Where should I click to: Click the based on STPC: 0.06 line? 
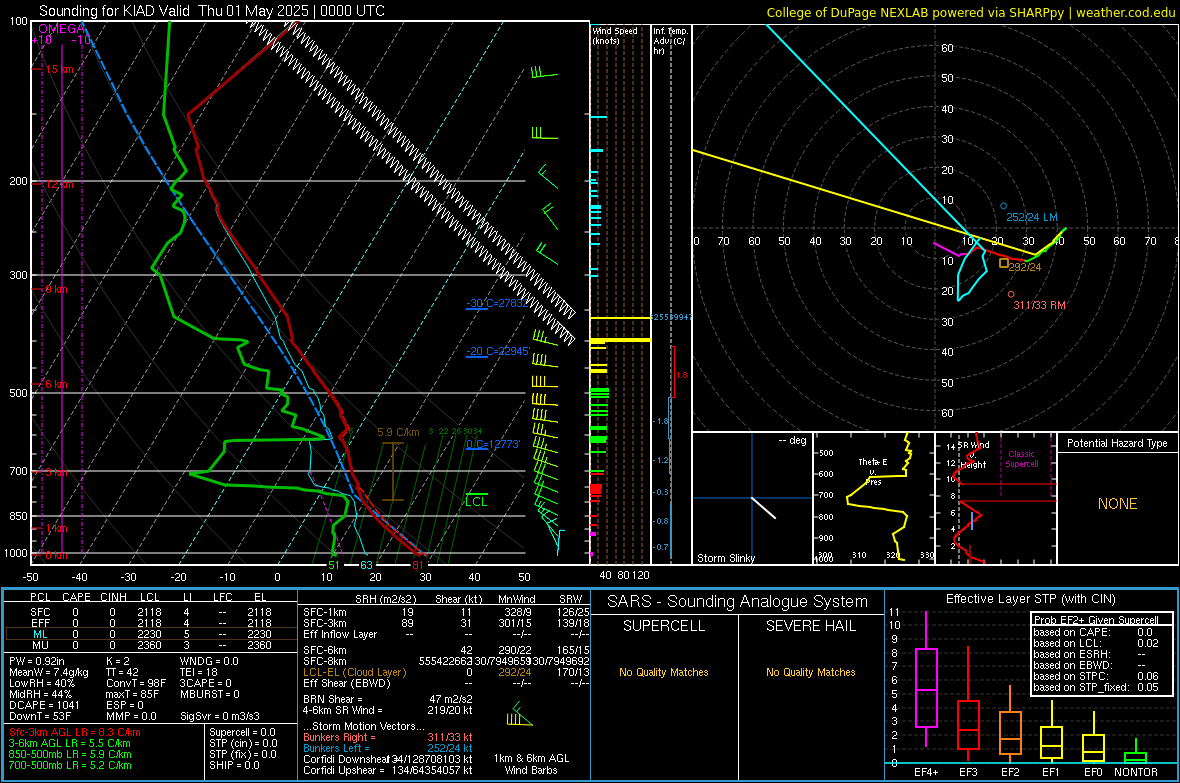[1096, 675]
